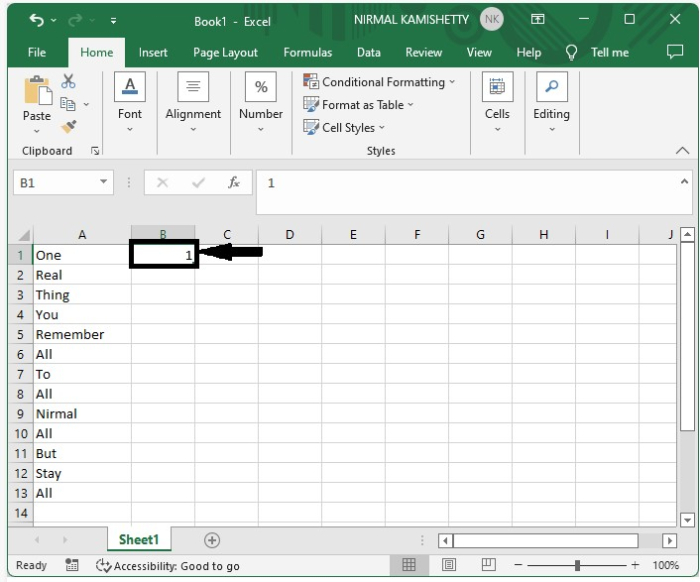Select the cell containing 'Stay'
This screenshot has height=582, width=700.
83,473
